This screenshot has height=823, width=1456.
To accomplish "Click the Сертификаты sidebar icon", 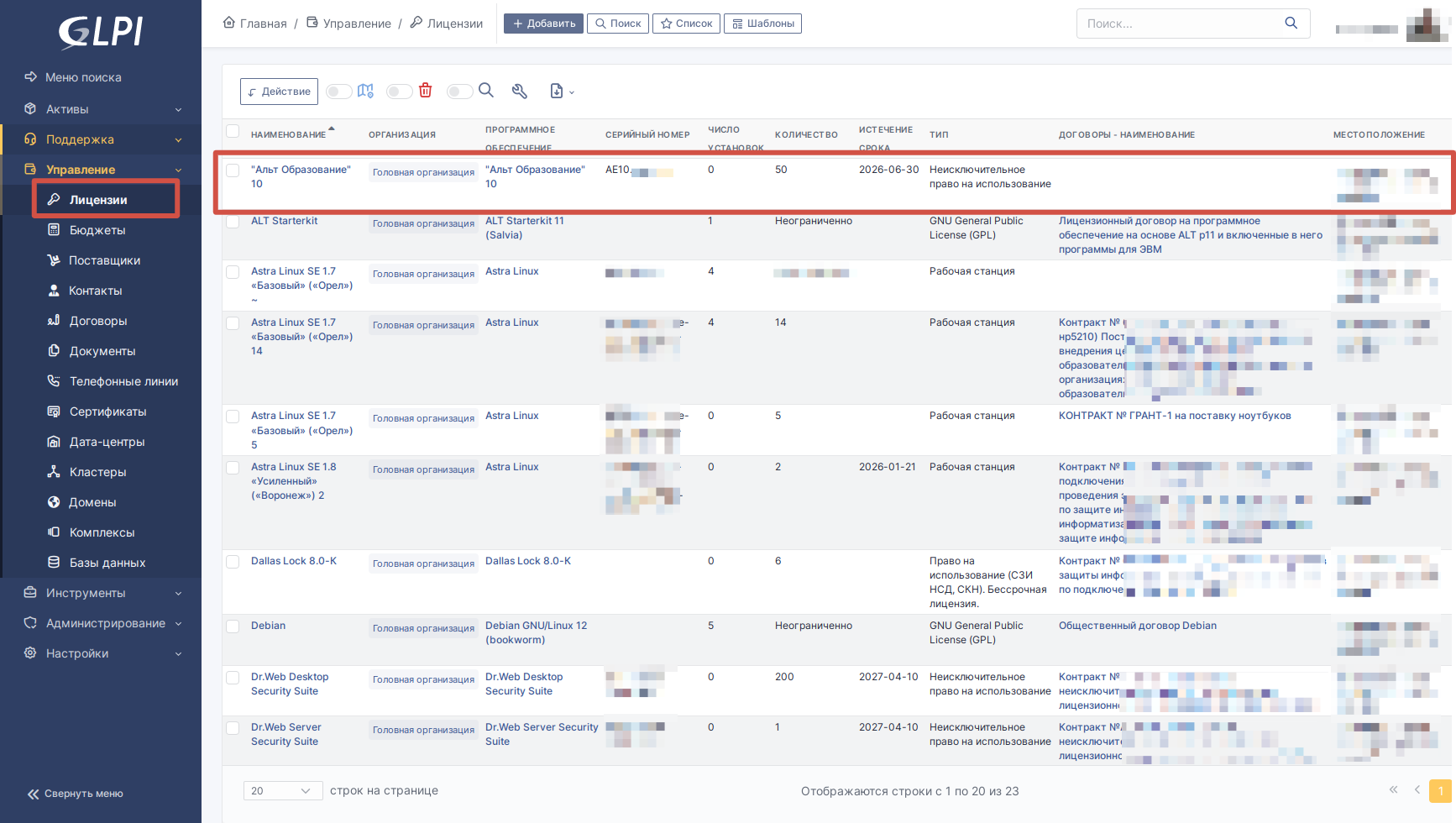I will coord(54,411).
